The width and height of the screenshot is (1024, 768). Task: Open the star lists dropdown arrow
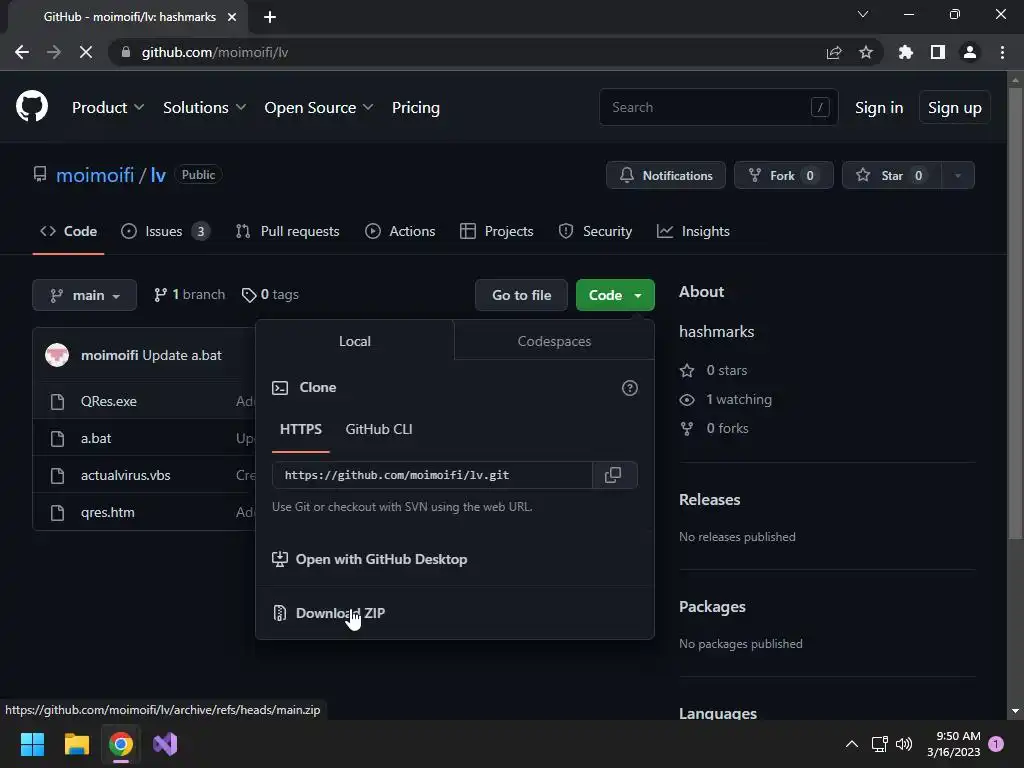pyautogui.click(x=958, y=175)
